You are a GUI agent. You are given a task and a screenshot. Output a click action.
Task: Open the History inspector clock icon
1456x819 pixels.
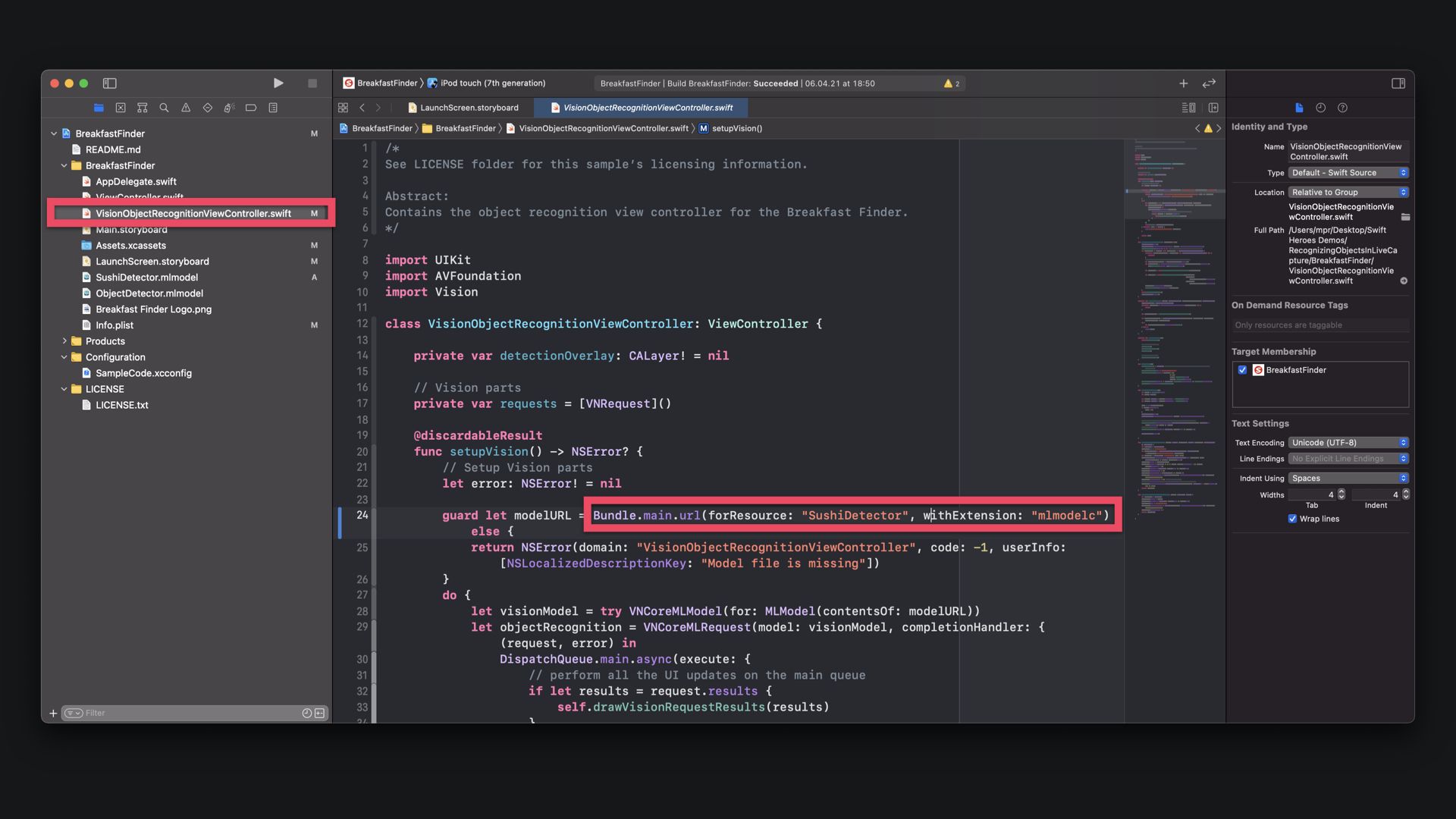1320,108
